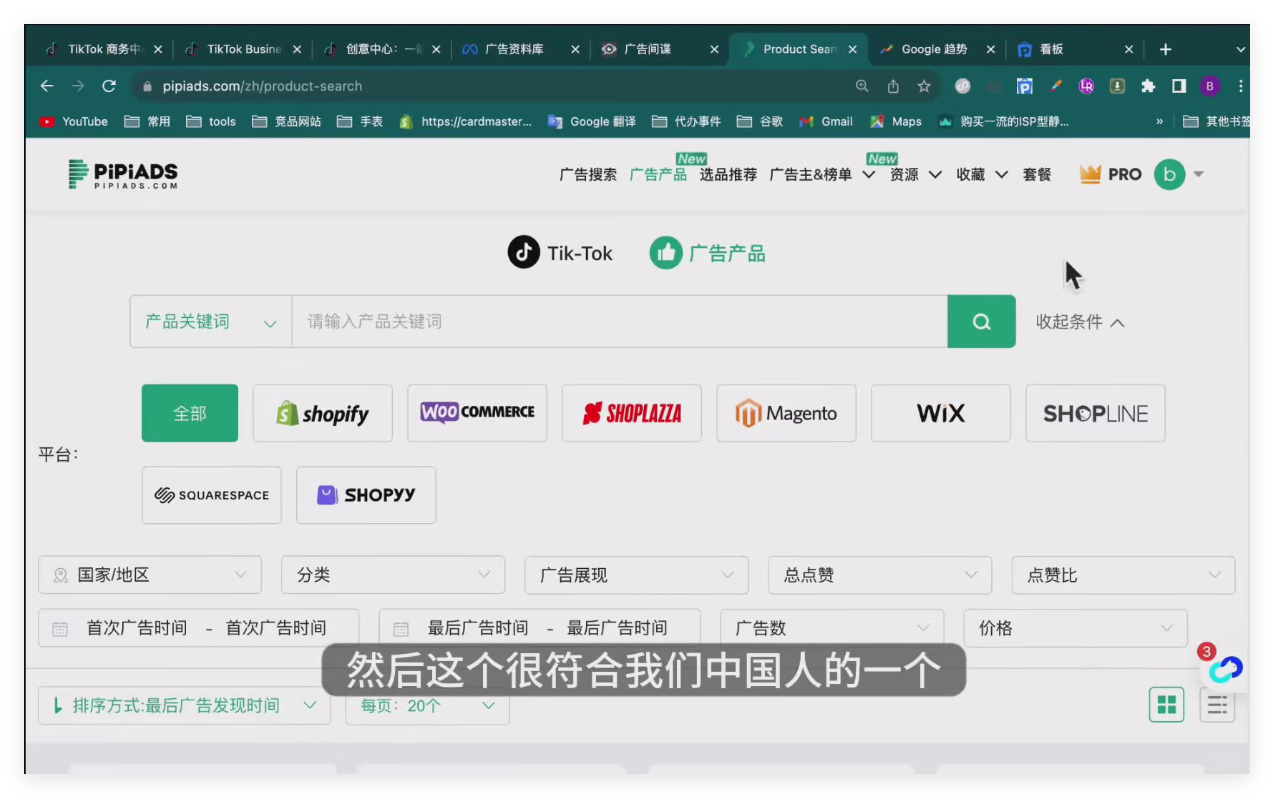Expand the 资源 nav menu

pos(916,174)
